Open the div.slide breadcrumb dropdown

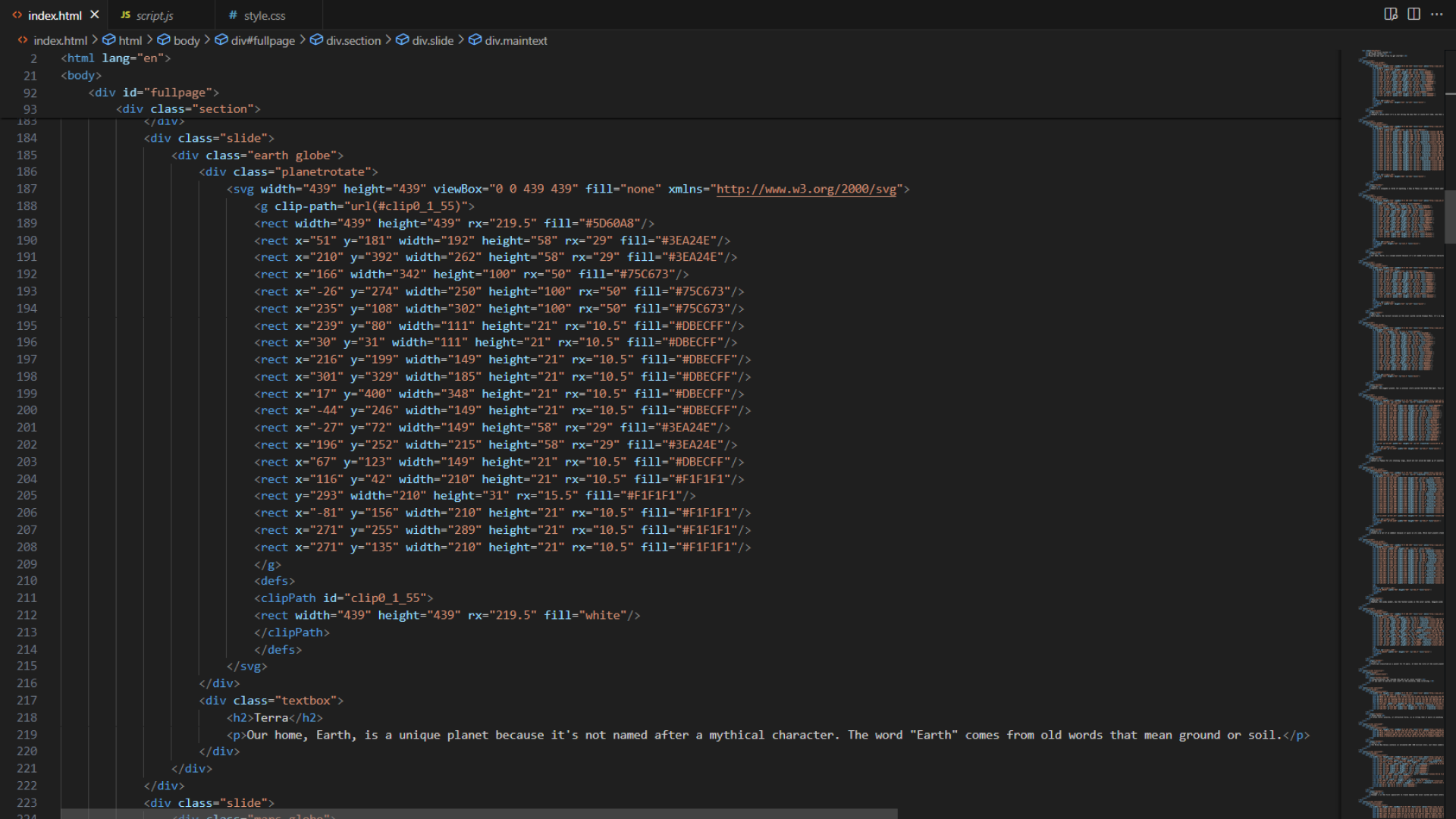tap(432, 40)
